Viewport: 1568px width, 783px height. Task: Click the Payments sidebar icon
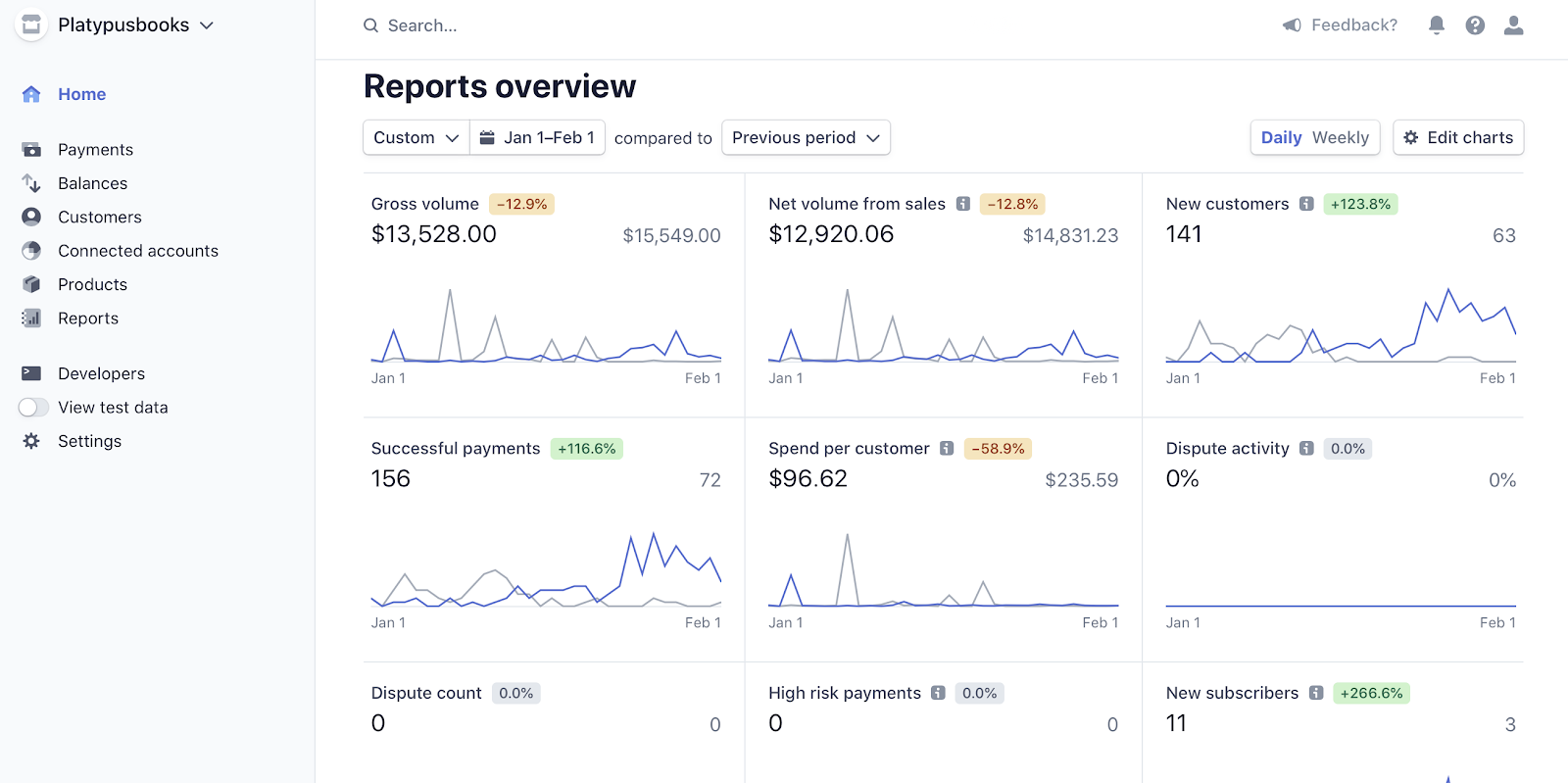pos(31,150)
